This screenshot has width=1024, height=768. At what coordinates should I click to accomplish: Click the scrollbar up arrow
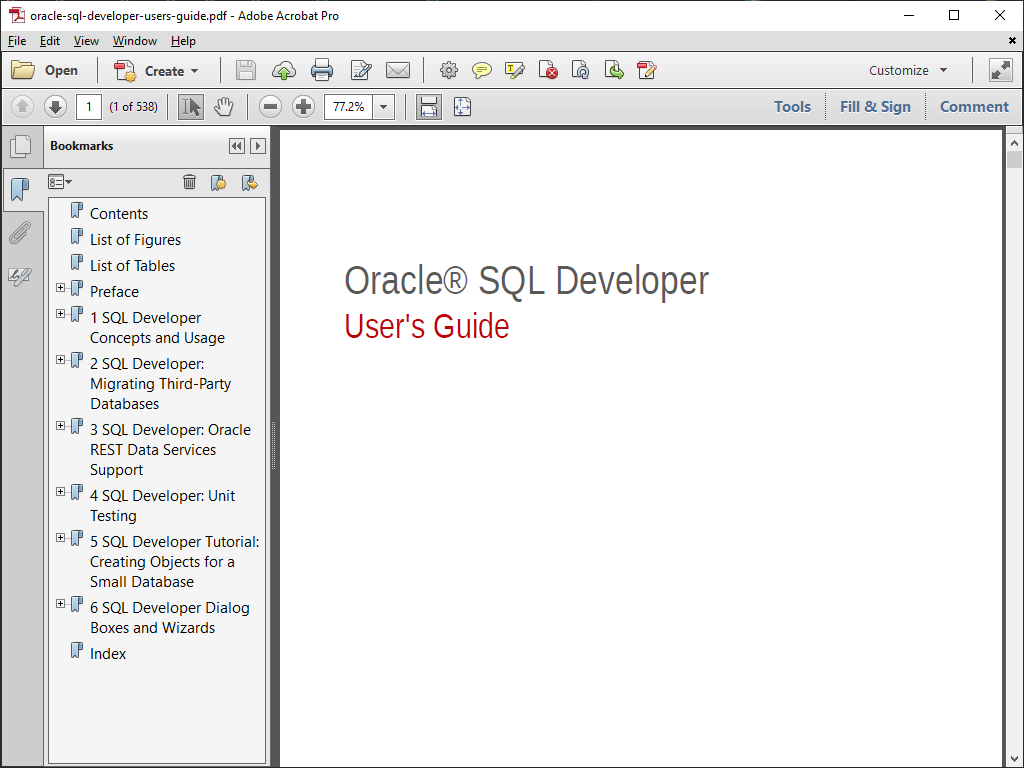coord(1014,142)
